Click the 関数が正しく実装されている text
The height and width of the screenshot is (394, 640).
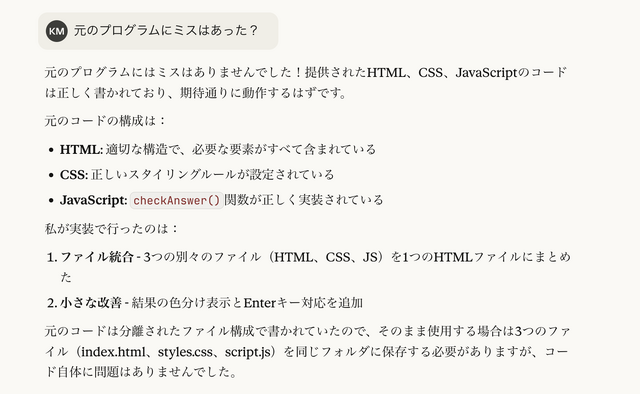pos(304,200)
